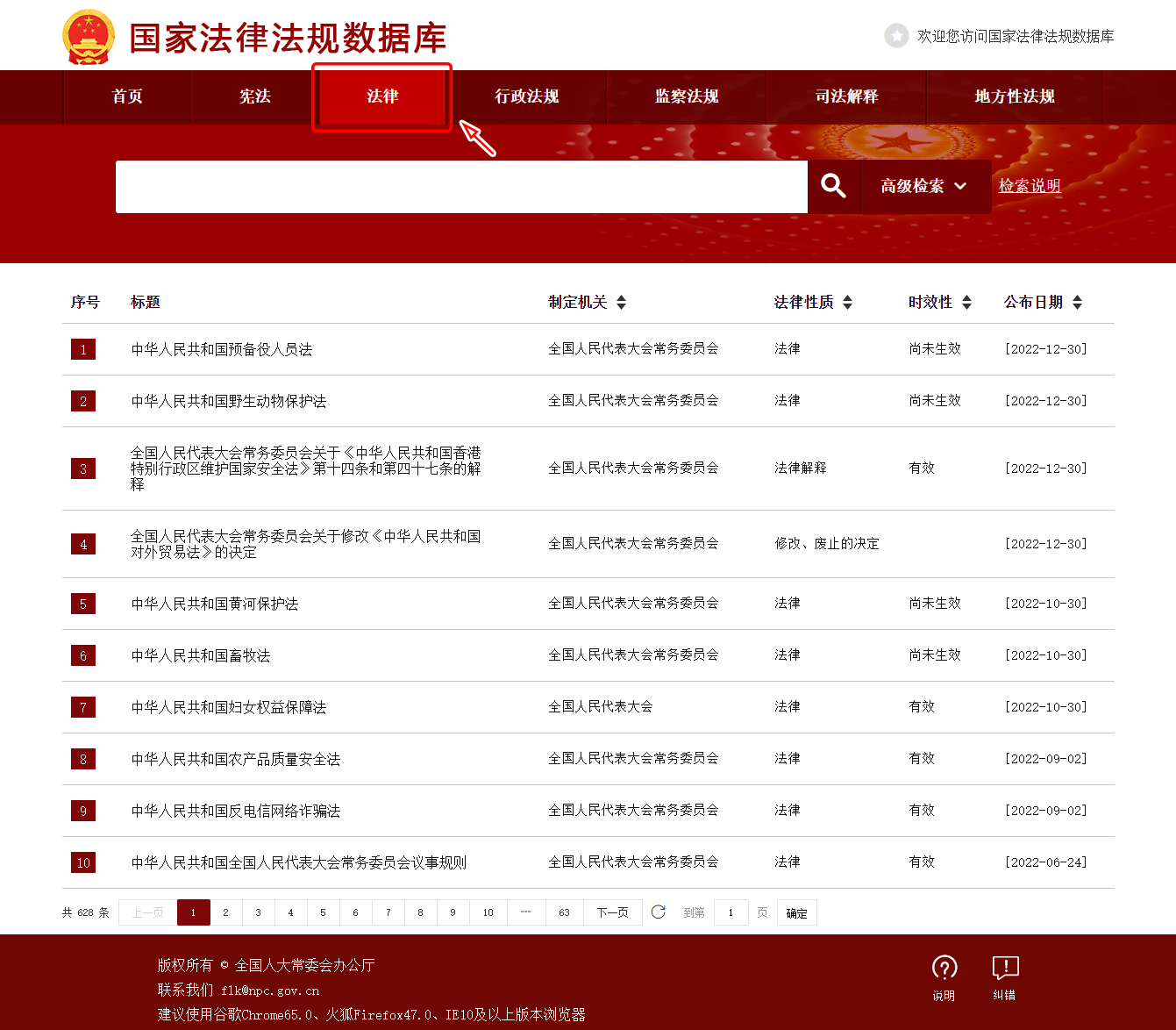Sort by 公布日期 column arrows
Viewport: 1176px width, 1030px height.
click(1077, 303)
